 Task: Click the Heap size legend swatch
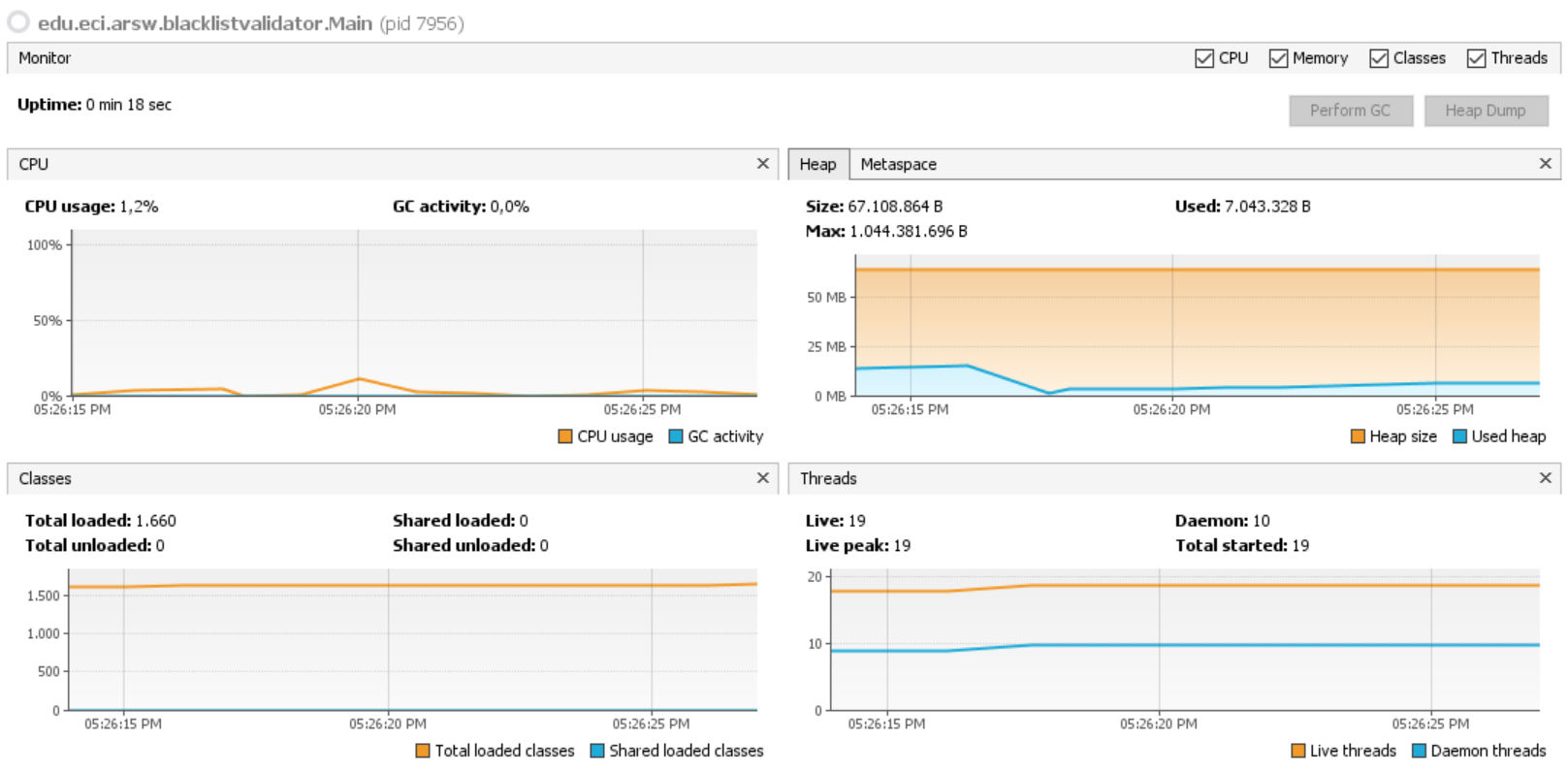[1358, 436]
